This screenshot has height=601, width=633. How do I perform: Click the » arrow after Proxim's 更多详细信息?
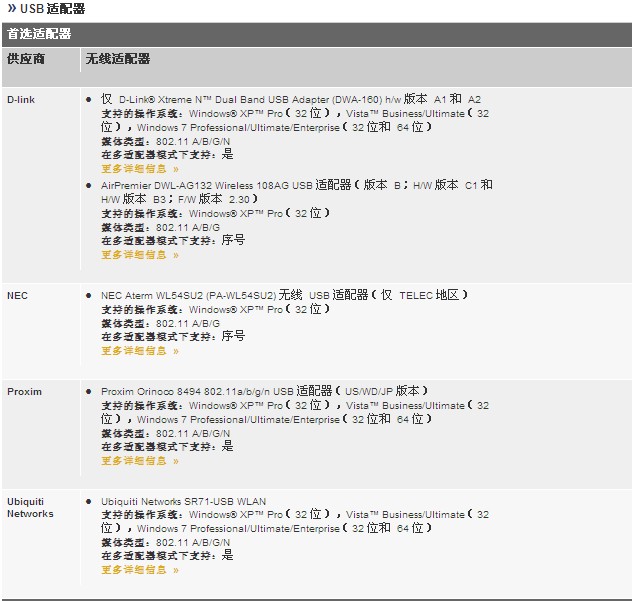tap(176, 461)
